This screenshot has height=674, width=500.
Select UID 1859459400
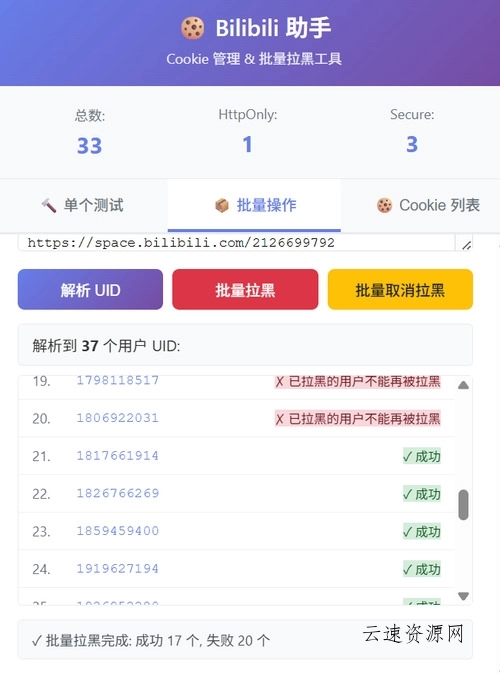[118, 531]
